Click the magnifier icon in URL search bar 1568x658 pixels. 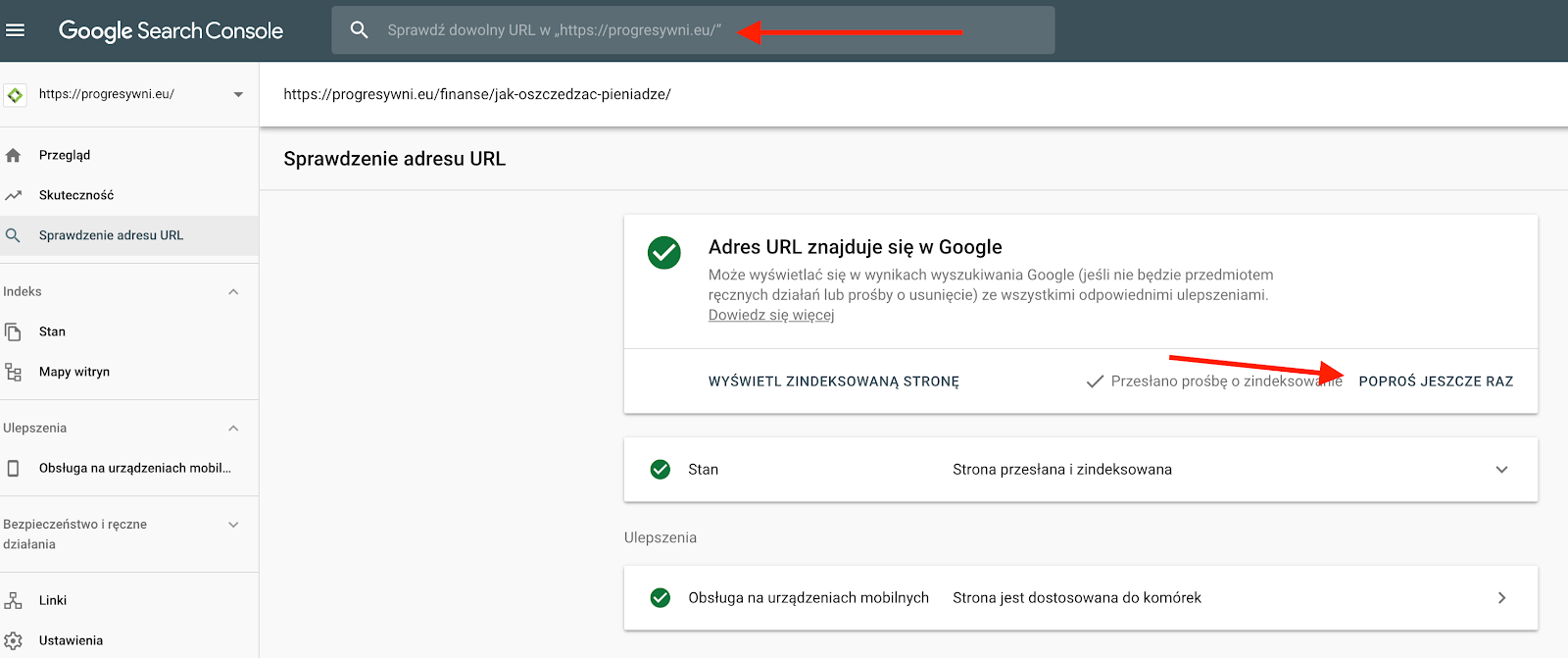[x=360, y=30]
